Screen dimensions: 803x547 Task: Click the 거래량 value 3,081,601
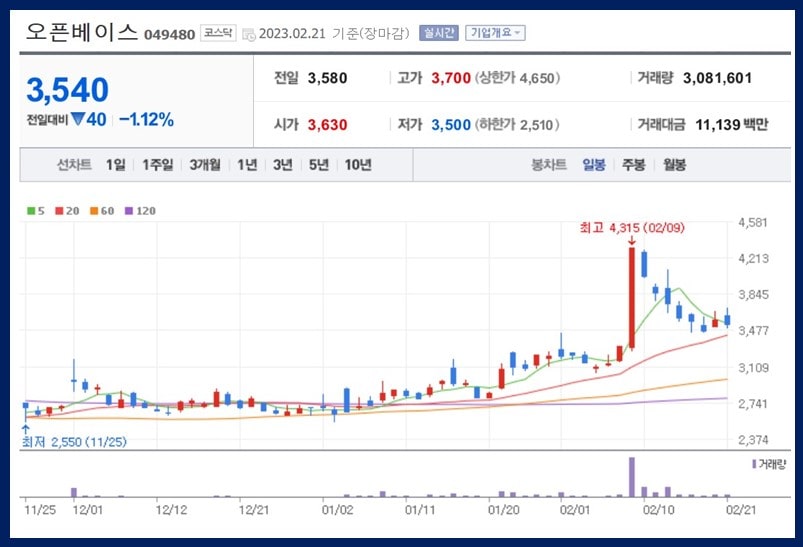pos(717,78)
